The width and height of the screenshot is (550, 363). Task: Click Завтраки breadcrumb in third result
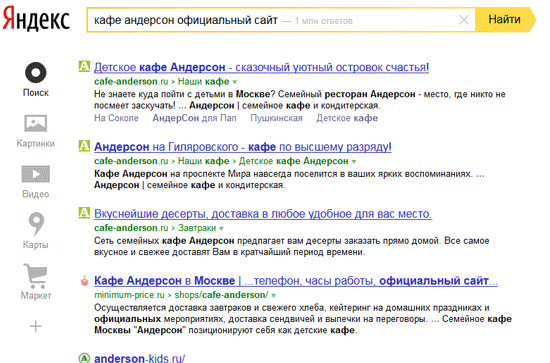[x=197, y=228]
